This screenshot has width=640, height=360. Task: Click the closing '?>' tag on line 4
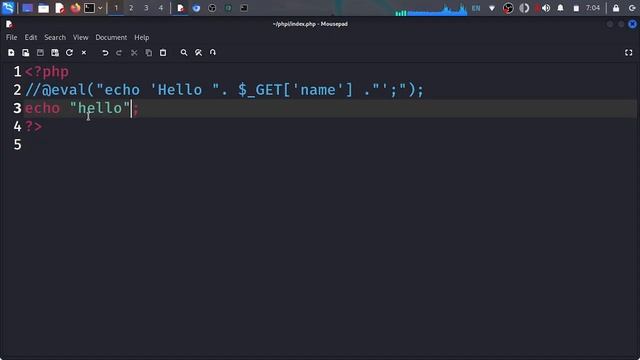[33, 126]
